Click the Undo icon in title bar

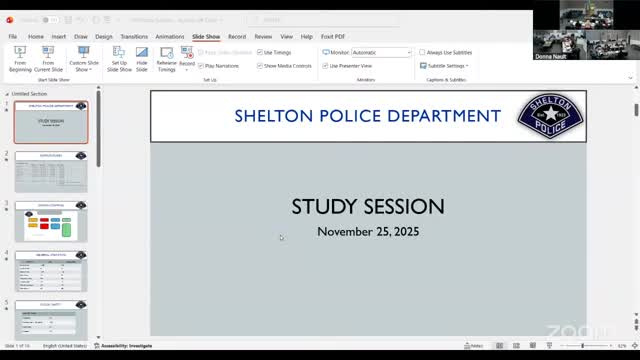click(x=81, y=20)
